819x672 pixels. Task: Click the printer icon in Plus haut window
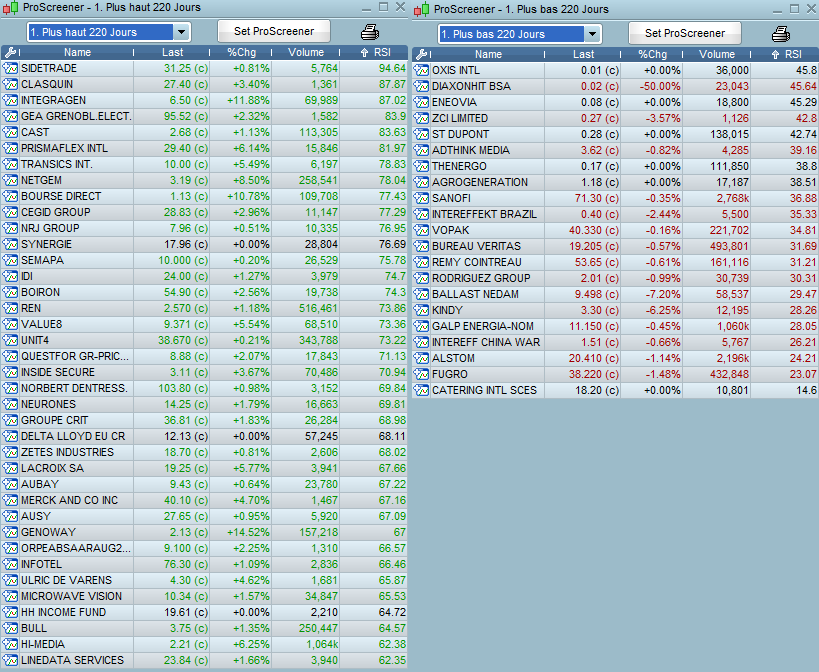370,32
